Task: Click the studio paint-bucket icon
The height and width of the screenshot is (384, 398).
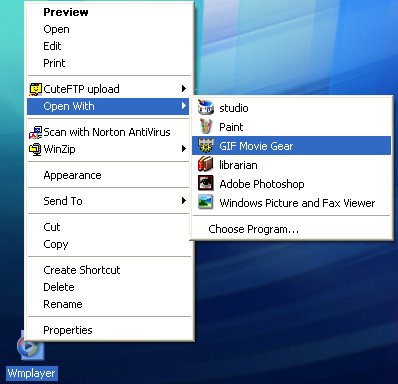Action: [x=205, y=108]
